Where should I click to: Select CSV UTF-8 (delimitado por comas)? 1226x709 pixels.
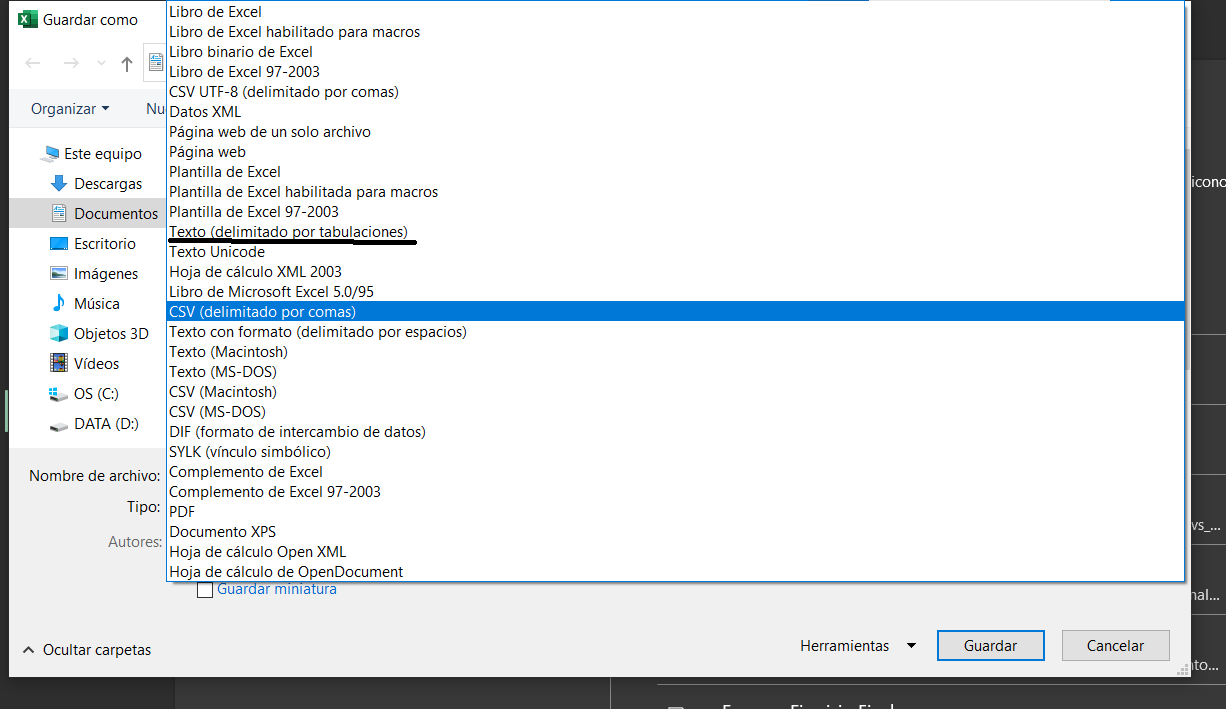[284, 92]
